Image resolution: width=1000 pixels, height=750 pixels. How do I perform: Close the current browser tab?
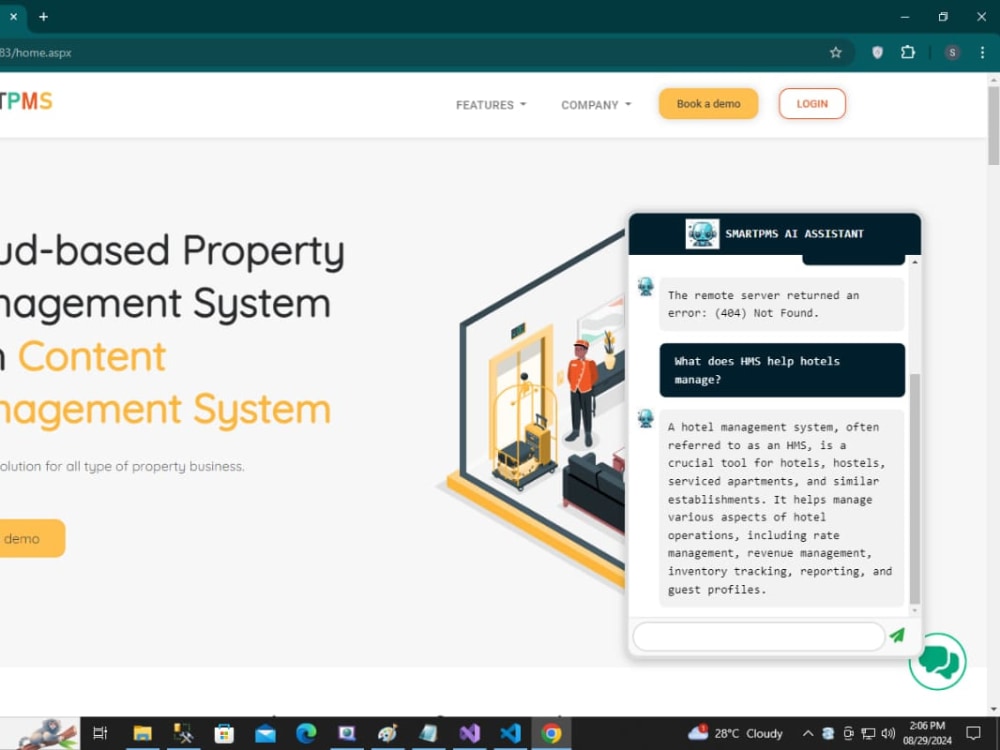tap(13, 17)
